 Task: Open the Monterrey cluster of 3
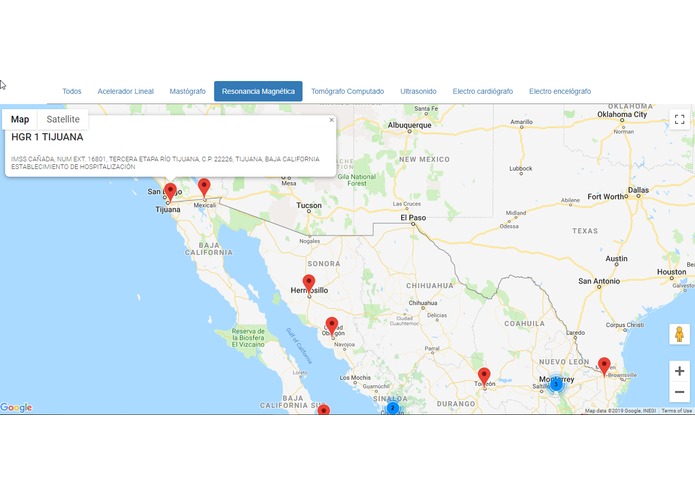pos(556,384)
